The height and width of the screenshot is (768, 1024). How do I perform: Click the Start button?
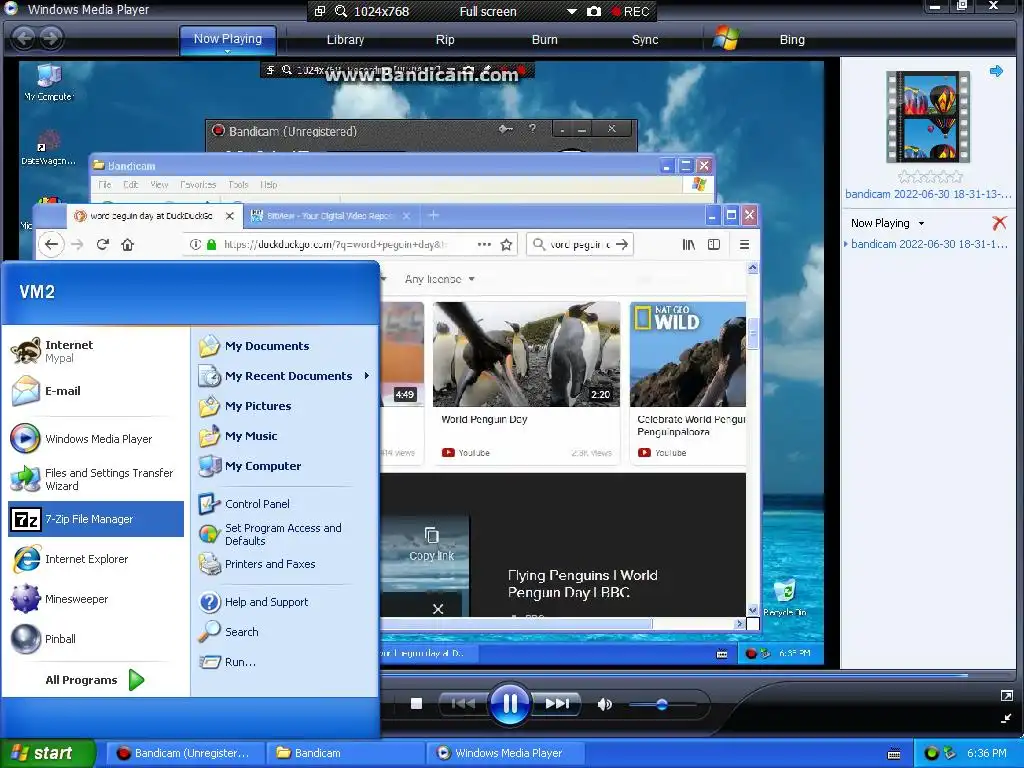[x=47, y=753]
